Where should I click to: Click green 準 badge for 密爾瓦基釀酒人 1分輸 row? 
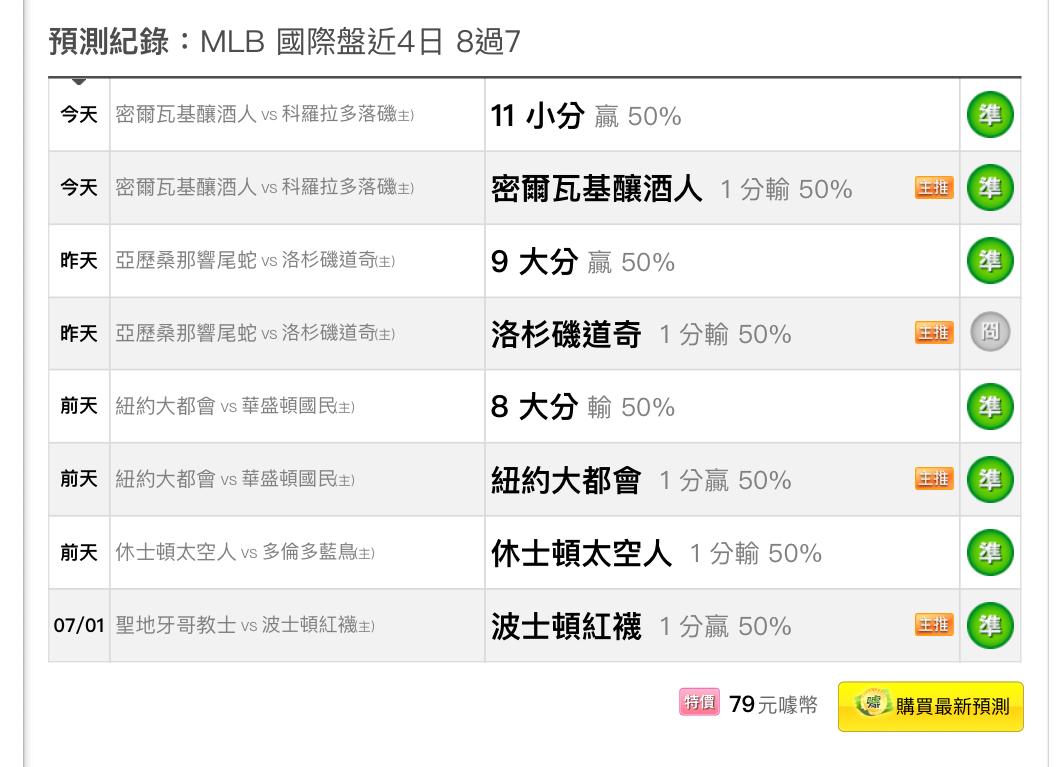(990, 188)
